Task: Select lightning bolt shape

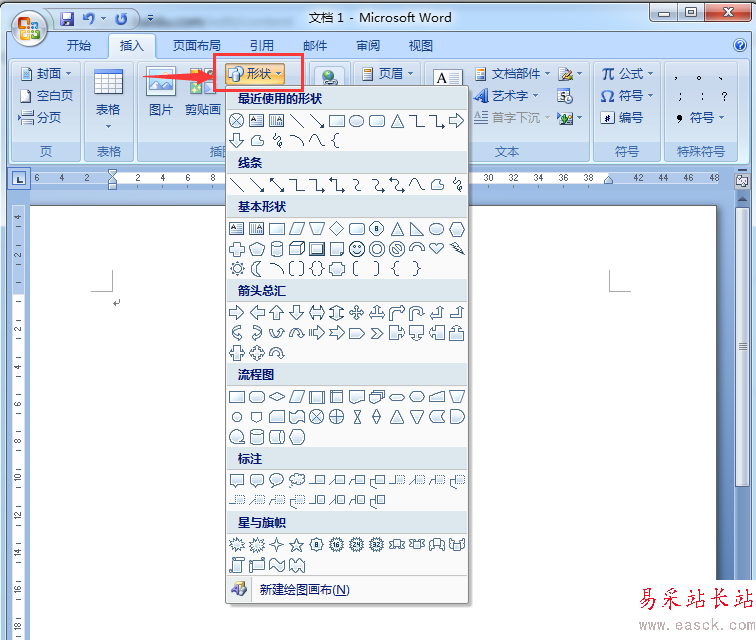Action: [457, 248]
